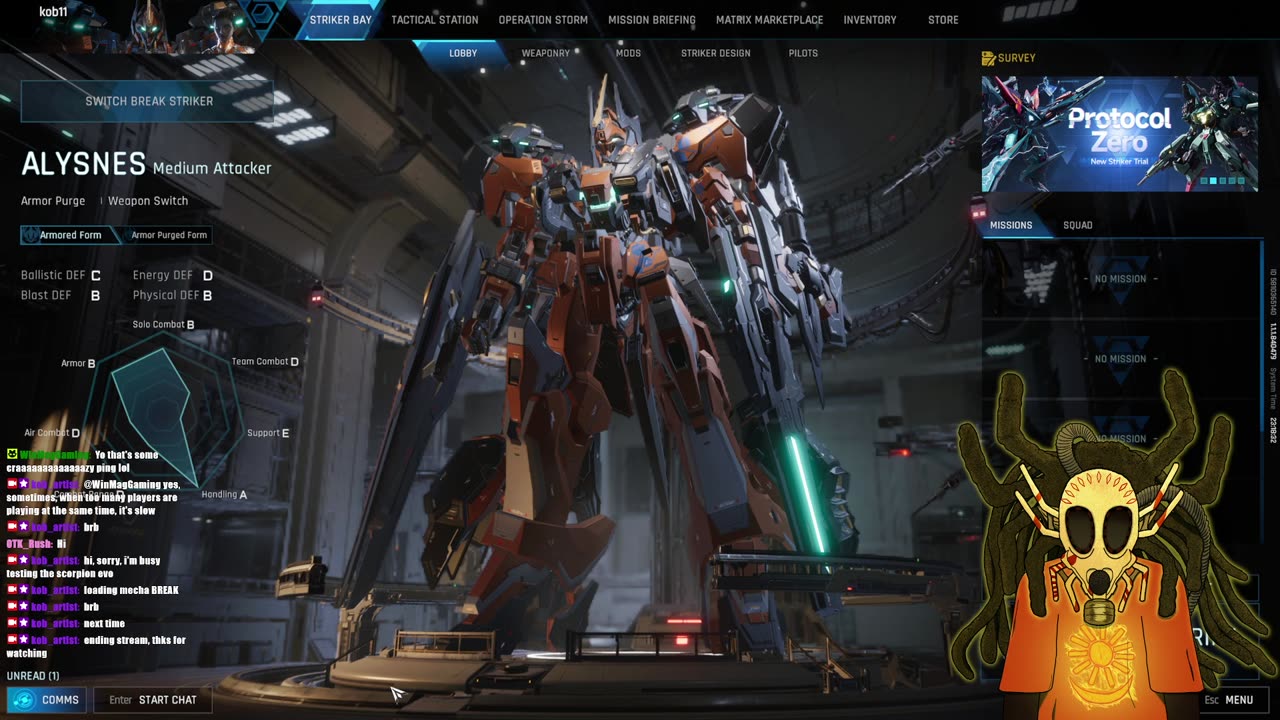Click the 'ending stream' message camera badge

[12, 640]
